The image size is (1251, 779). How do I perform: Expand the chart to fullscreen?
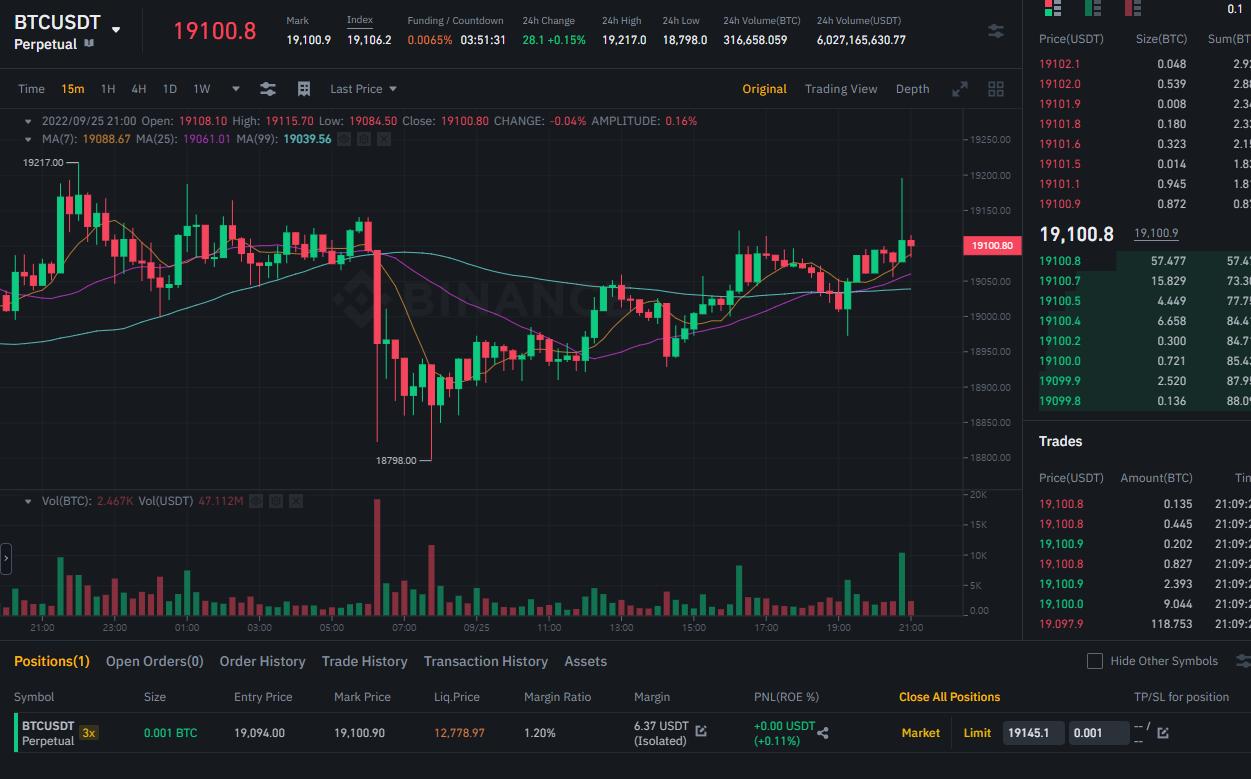[x=960, y=89]
